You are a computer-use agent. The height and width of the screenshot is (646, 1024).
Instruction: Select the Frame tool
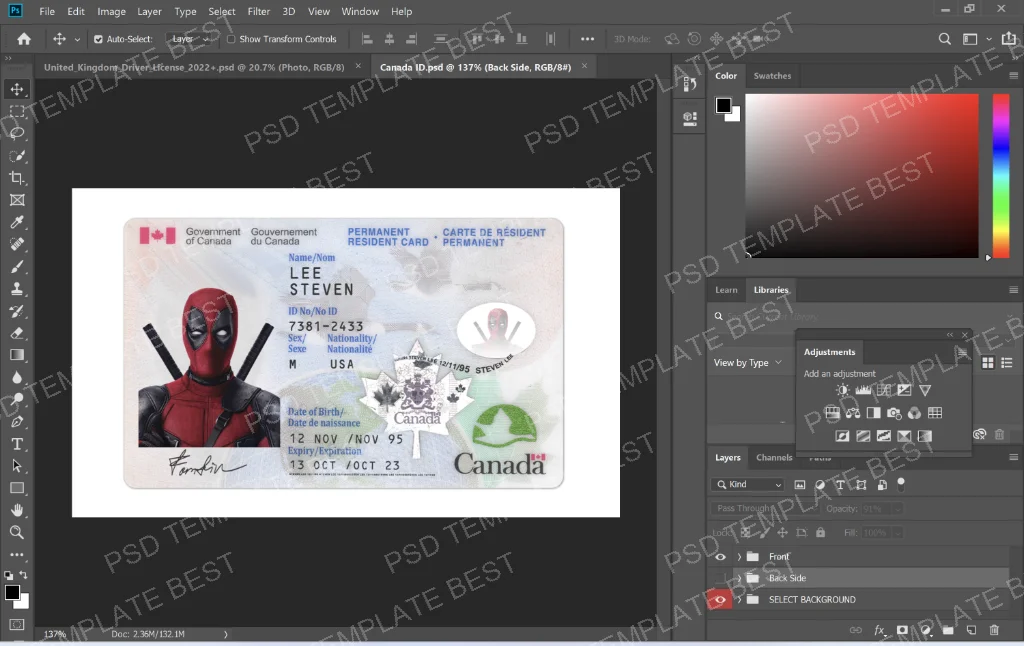click(17, 200)
